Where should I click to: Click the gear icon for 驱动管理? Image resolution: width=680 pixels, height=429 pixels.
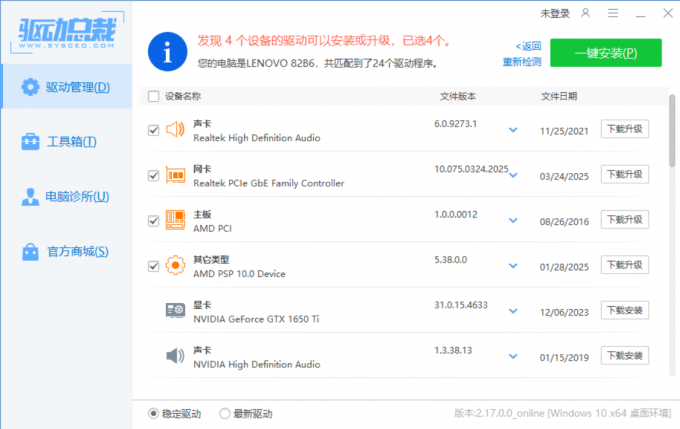[x=30, y=87]
